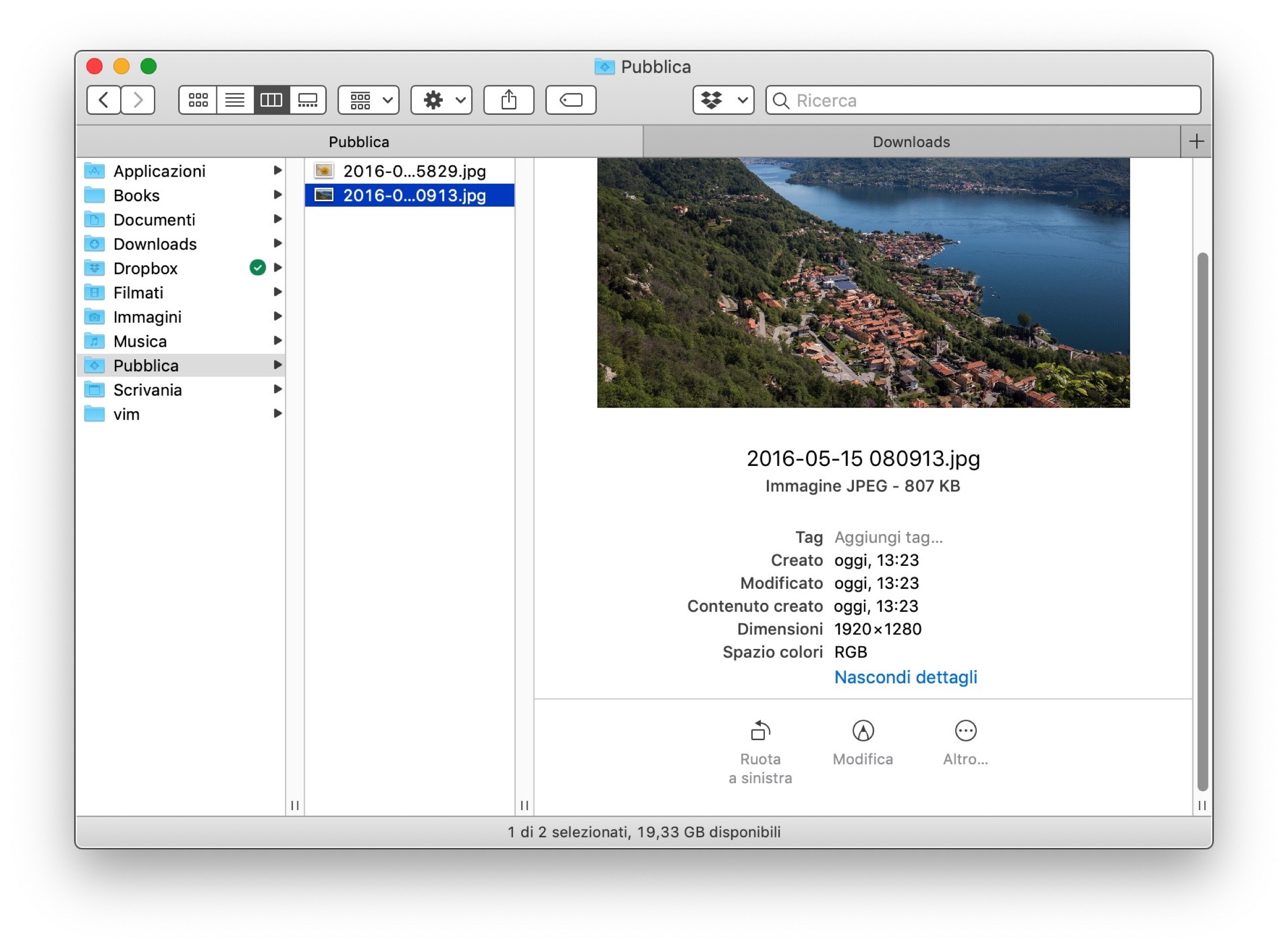Click the Modifica markup icon
This screenshot has width=1288, height=948.
pyautogui.click(x=862, y=731)
